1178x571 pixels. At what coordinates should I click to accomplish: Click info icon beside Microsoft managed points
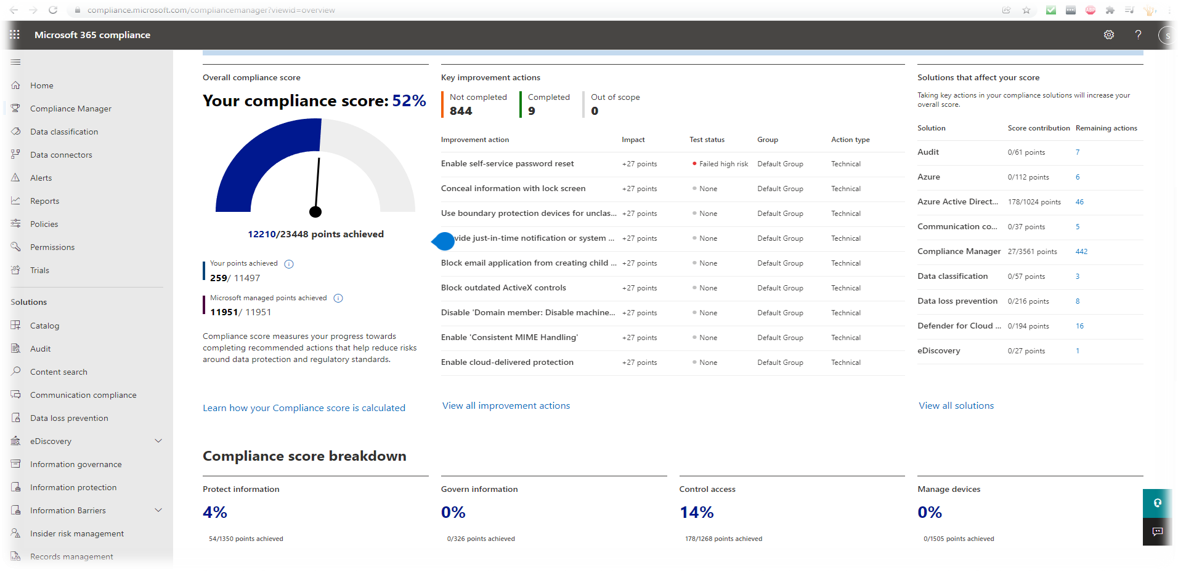tap(338, 298)
